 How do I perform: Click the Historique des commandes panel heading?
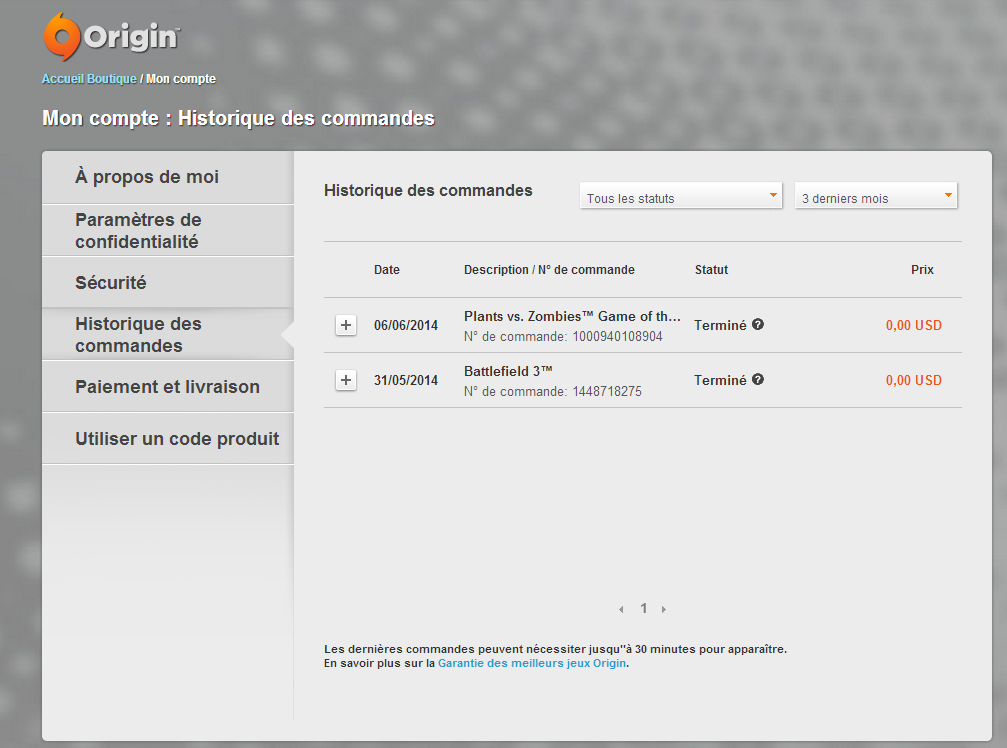click(428, 191)
